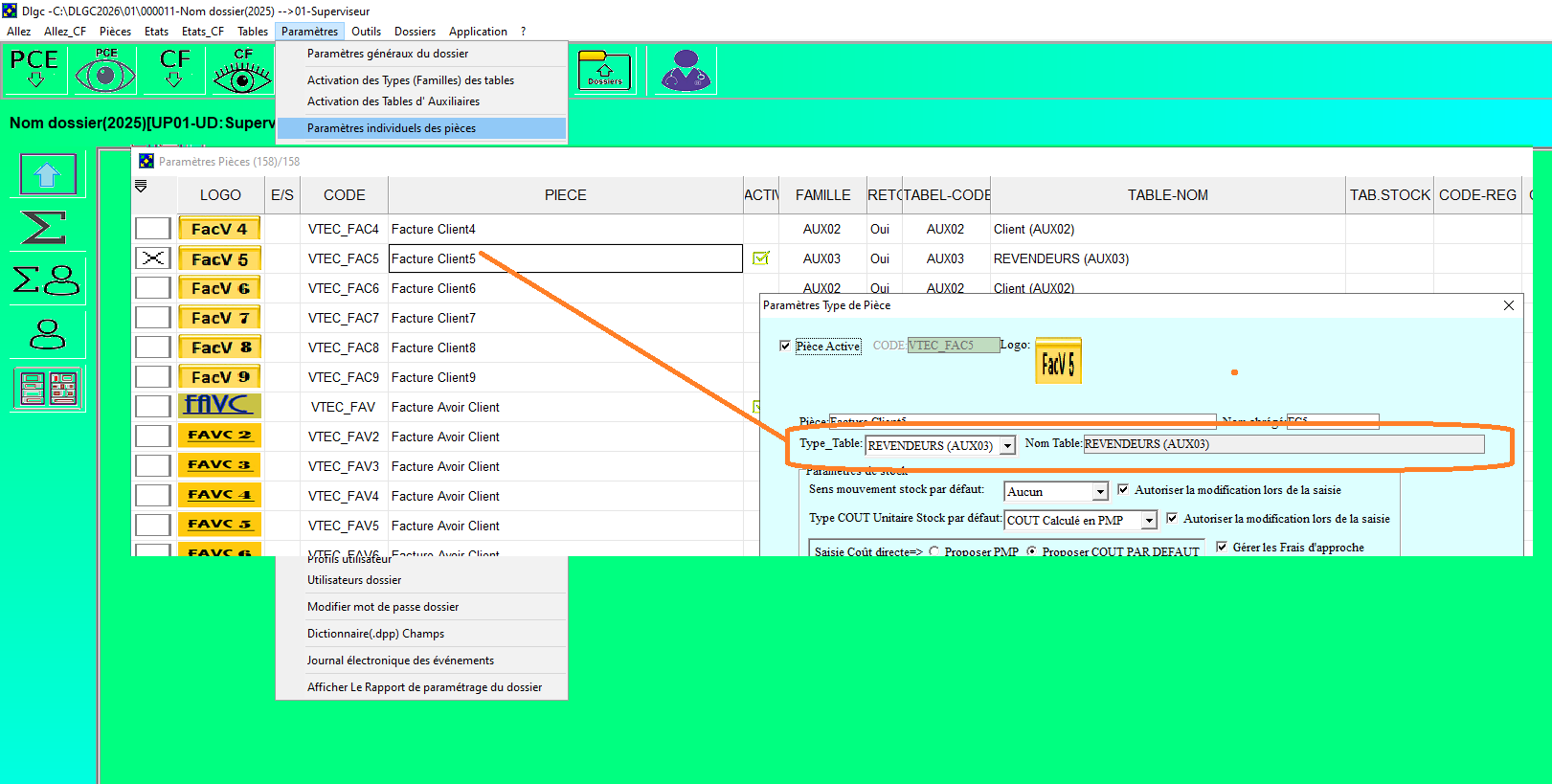Uncheck Gérer les Frais d'approche
This screenshot has width=1552, height=784.
tap(1222, 547)
